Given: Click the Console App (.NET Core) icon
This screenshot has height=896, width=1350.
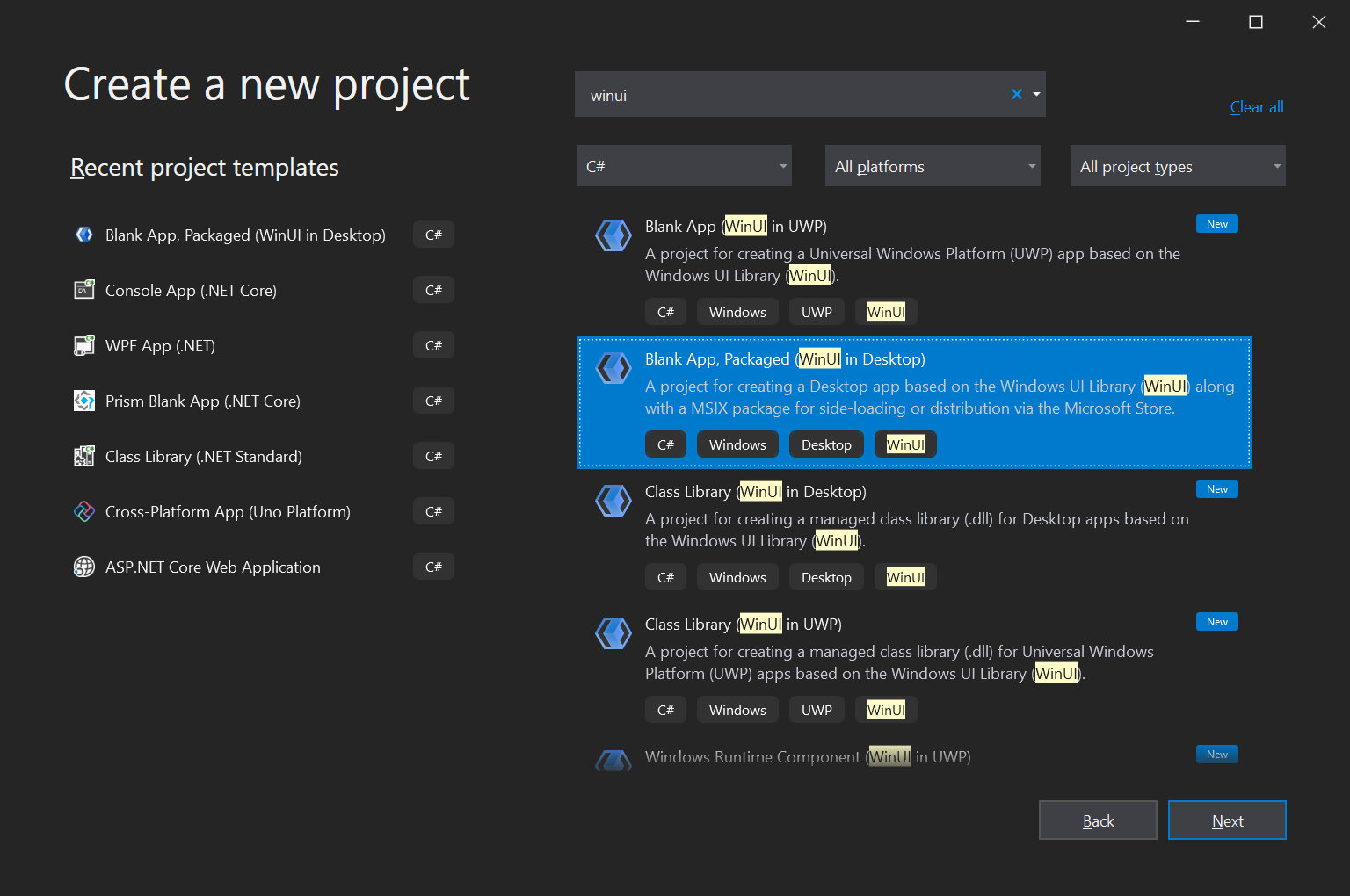Looking at the screenshot, I should (84, 290).
